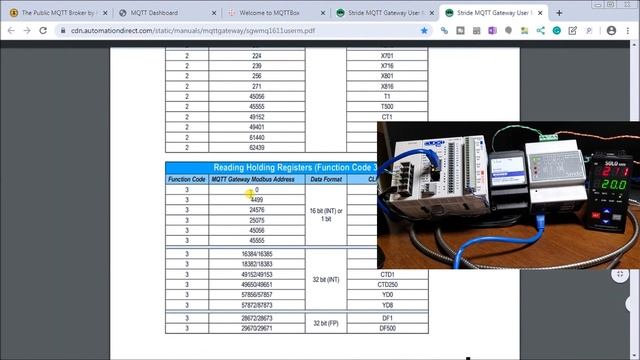Close the Welcome to MQTTBox tab
Viewport: 640px width, 360px height.
(323, 13)
